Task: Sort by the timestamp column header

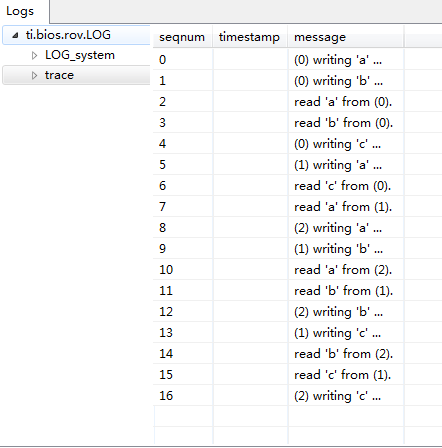Action: 250,37
